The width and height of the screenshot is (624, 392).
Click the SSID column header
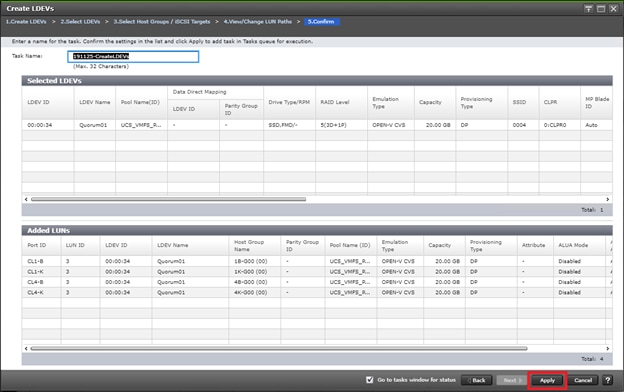coord(523,102)
